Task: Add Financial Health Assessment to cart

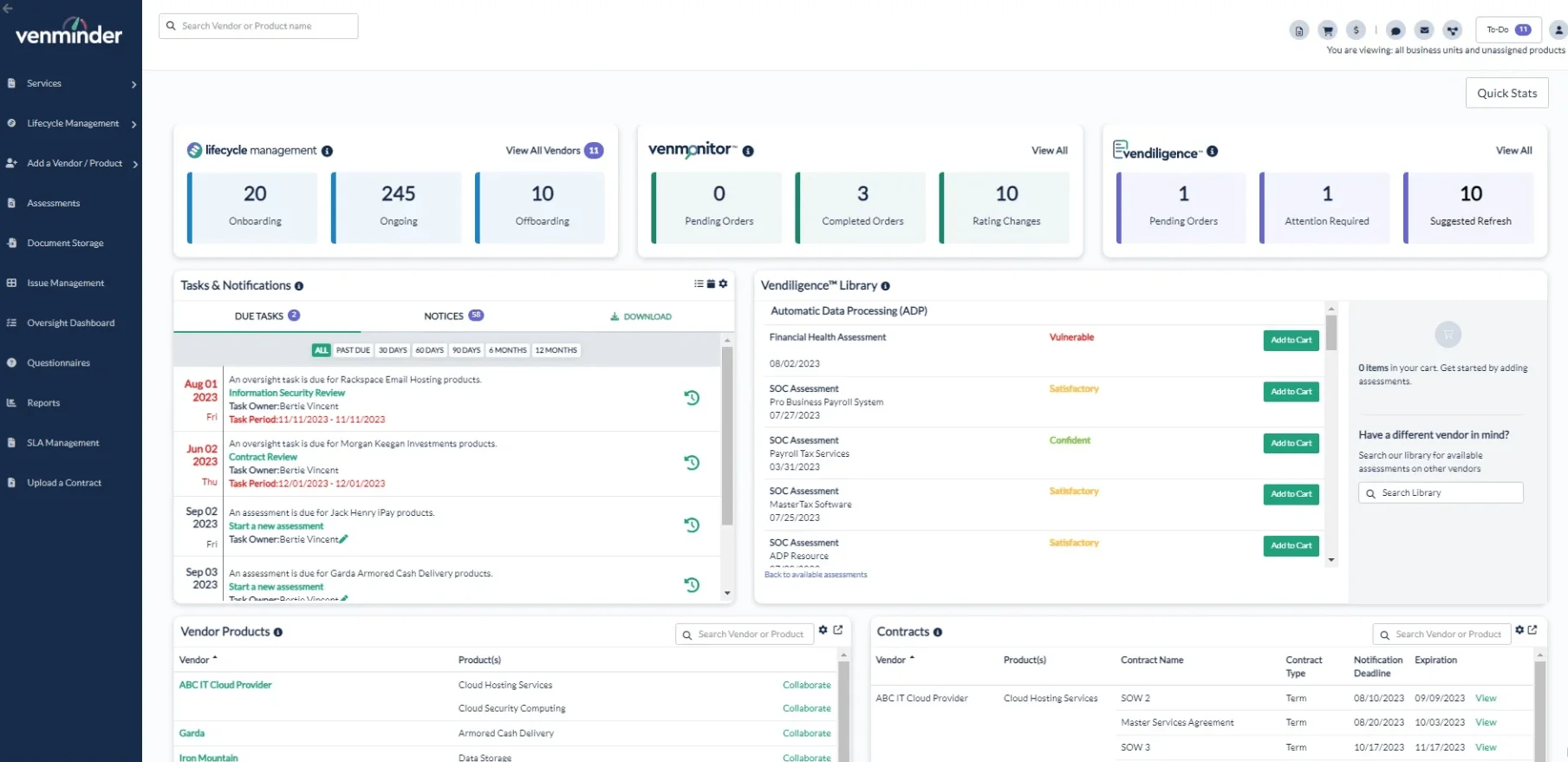Action: [x=1291, y=341]
